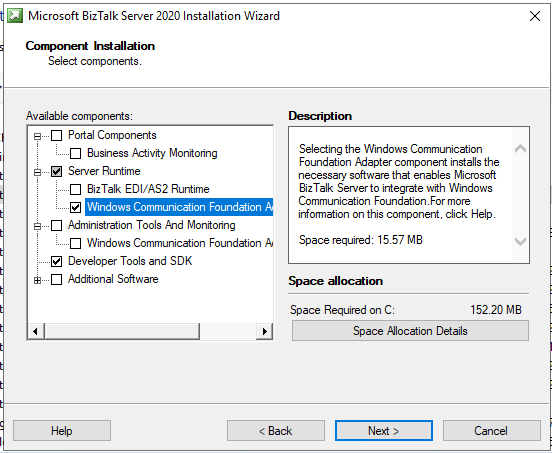Click the "Space required: 15.57 MB" text
Screen dimensions: 552x453
(x=361, y=240)
